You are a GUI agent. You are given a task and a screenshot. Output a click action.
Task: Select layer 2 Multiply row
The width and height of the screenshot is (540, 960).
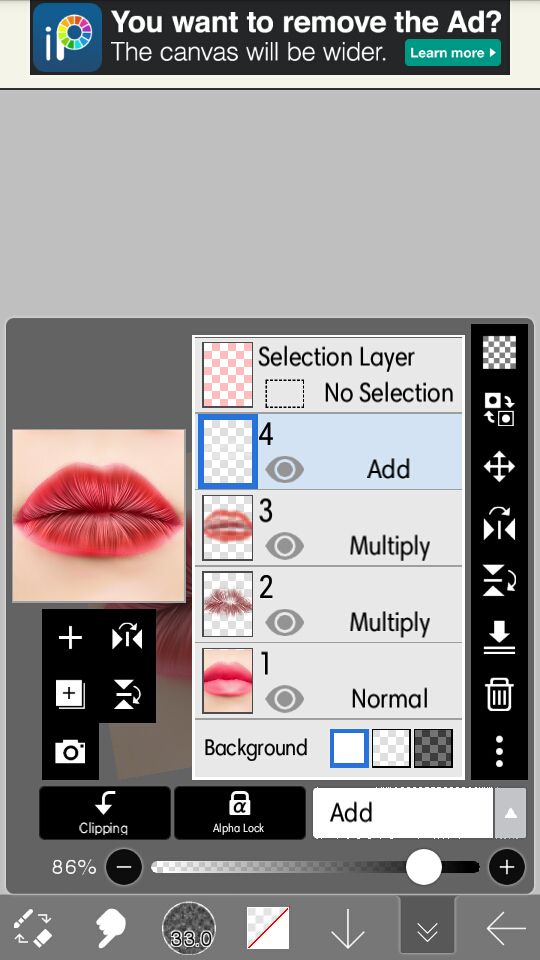(x=329, y=605)
